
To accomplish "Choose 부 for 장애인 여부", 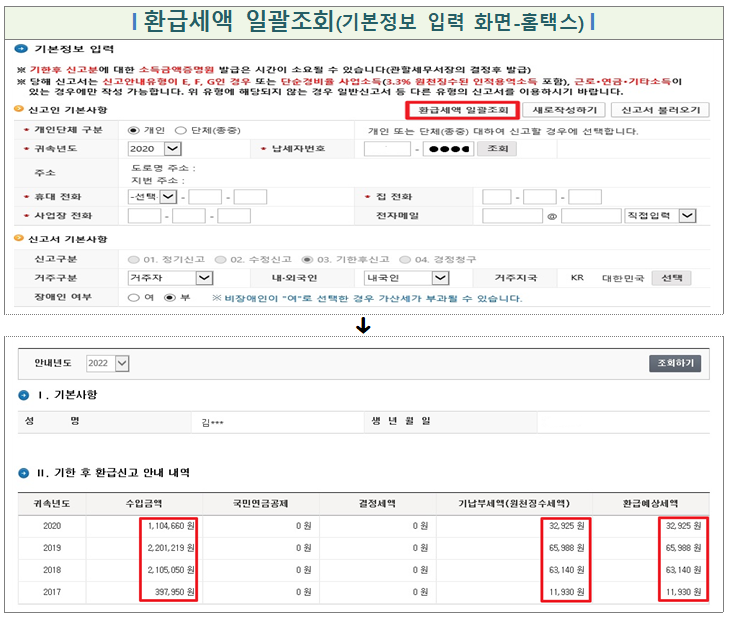I will (x=170, y=298).
